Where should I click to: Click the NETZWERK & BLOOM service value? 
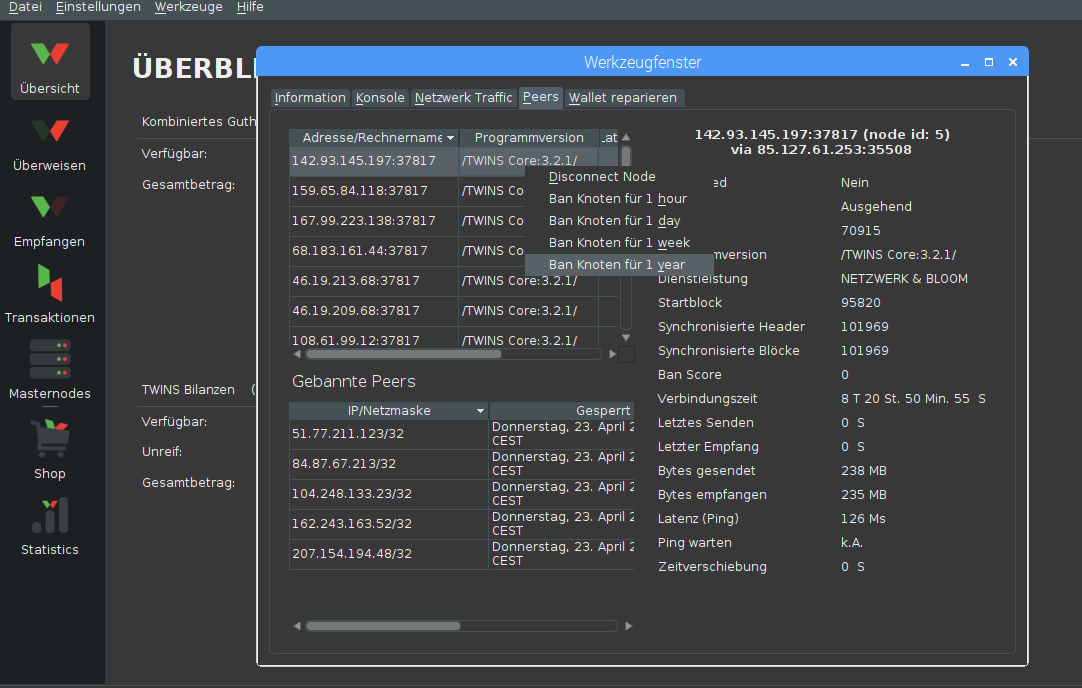904,279
